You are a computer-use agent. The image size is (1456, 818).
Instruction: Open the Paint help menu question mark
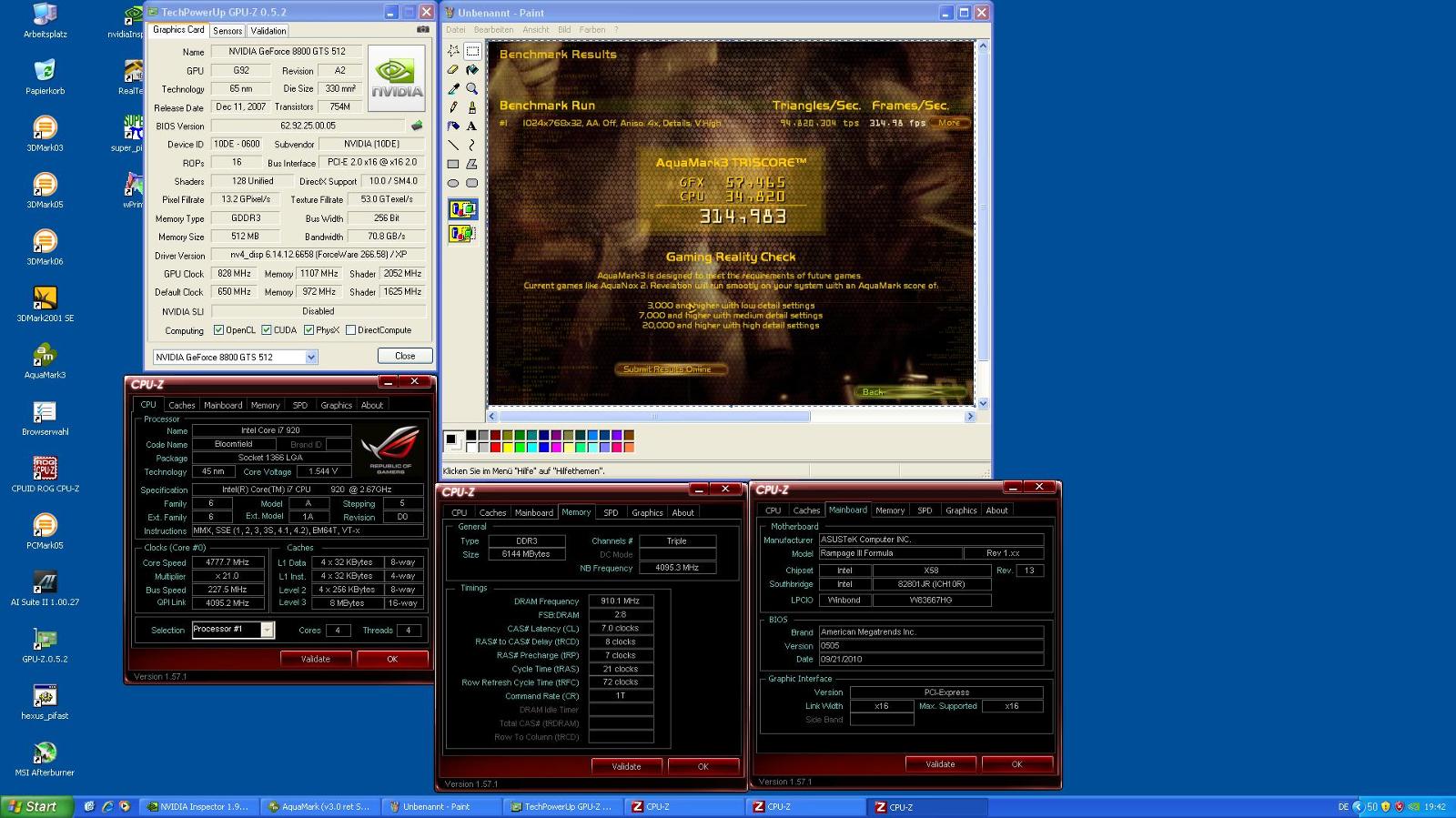click(x=616, y=29)
